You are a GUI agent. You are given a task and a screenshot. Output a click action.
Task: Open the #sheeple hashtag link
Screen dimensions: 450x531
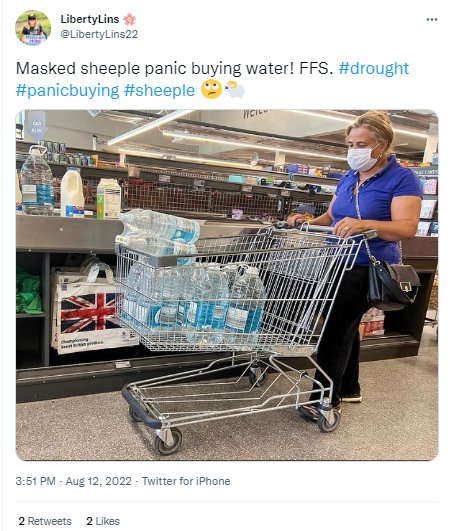(x=159, y=90)
